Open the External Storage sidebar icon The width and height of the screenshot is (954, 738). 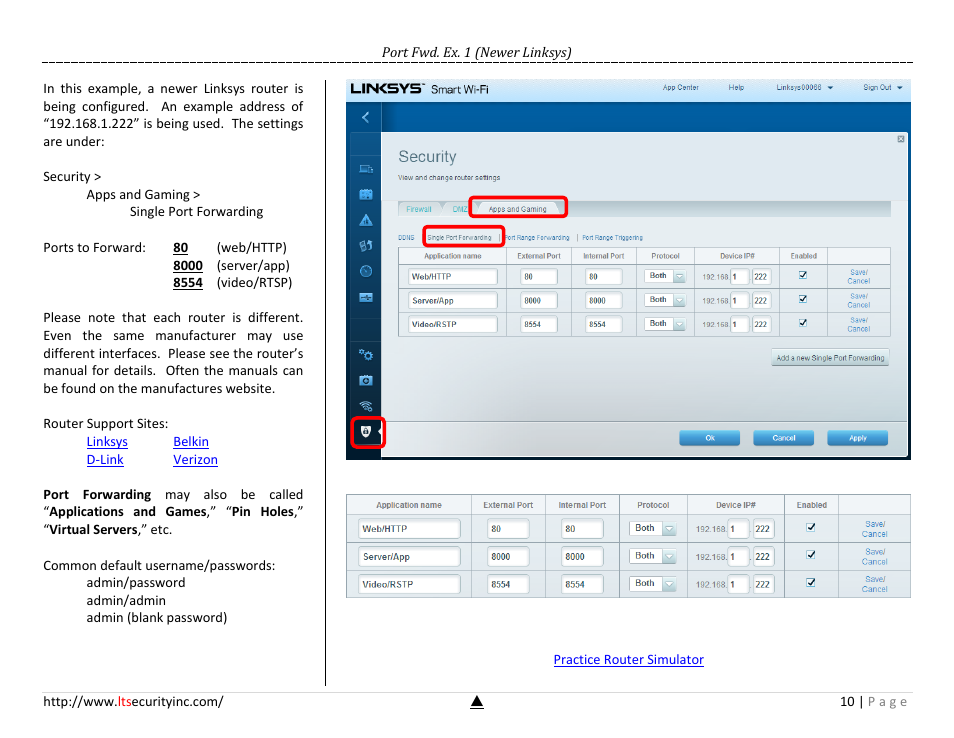(x=366, y=298)
